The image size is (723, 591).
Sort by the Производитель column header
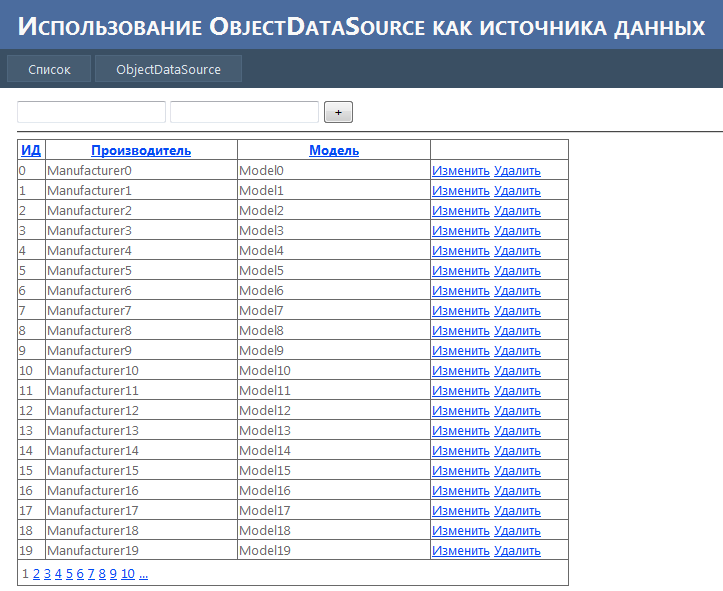click(141, 150)
